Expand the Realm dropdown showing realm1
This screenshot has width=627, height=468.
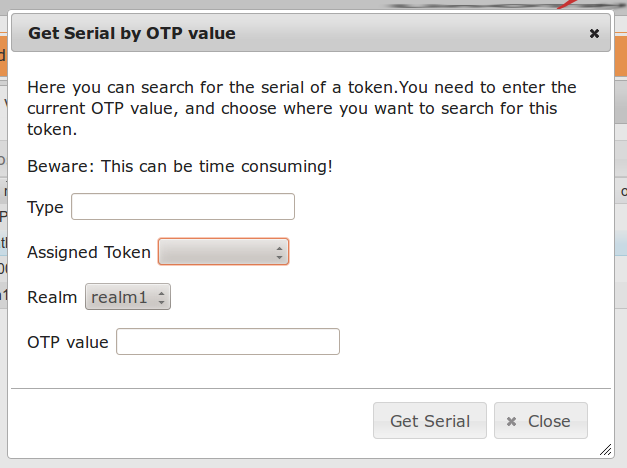tap(128, 297)
